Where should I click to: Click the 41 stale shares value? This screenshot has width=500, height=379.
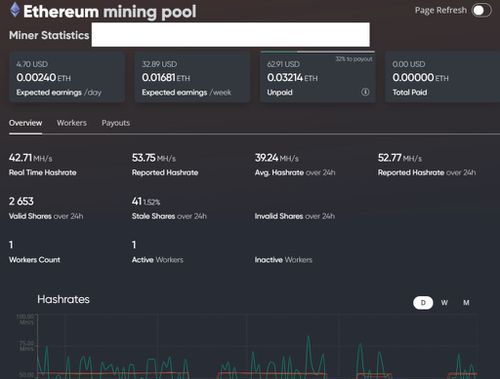(x=137, y=201)
